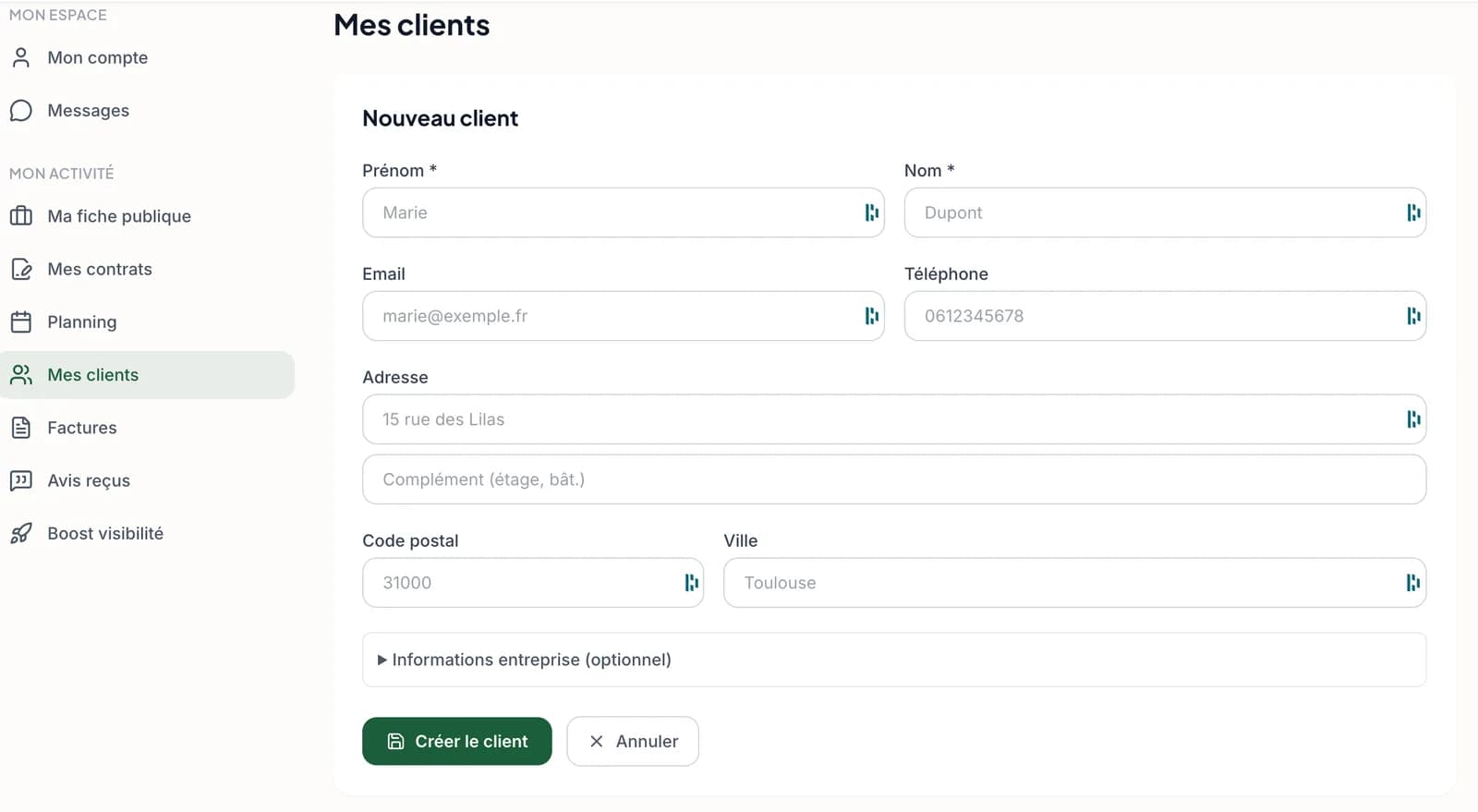Focus the Email input field
Image resolution: width=1478 pixels, height=812 pixels.
[624, 316]
